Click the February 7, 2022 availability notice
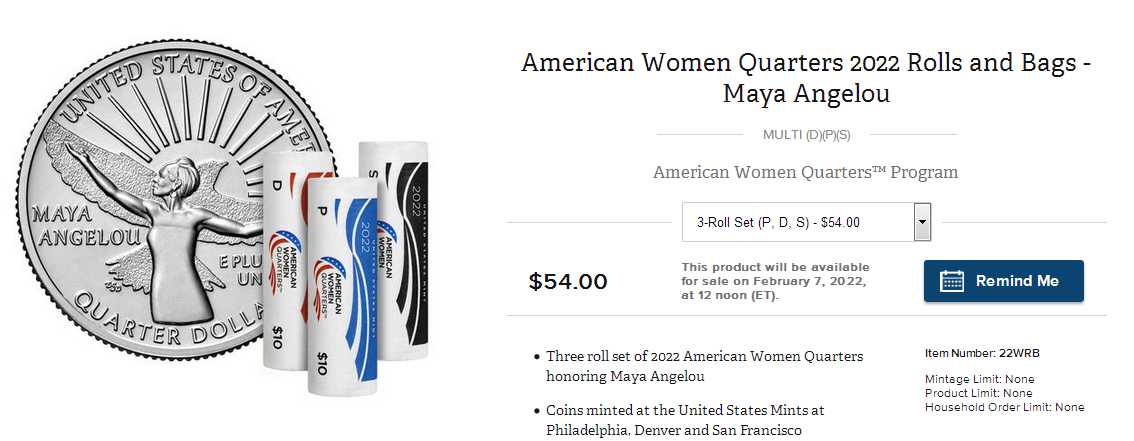The image size is (1134, 441). coord(775,281)
